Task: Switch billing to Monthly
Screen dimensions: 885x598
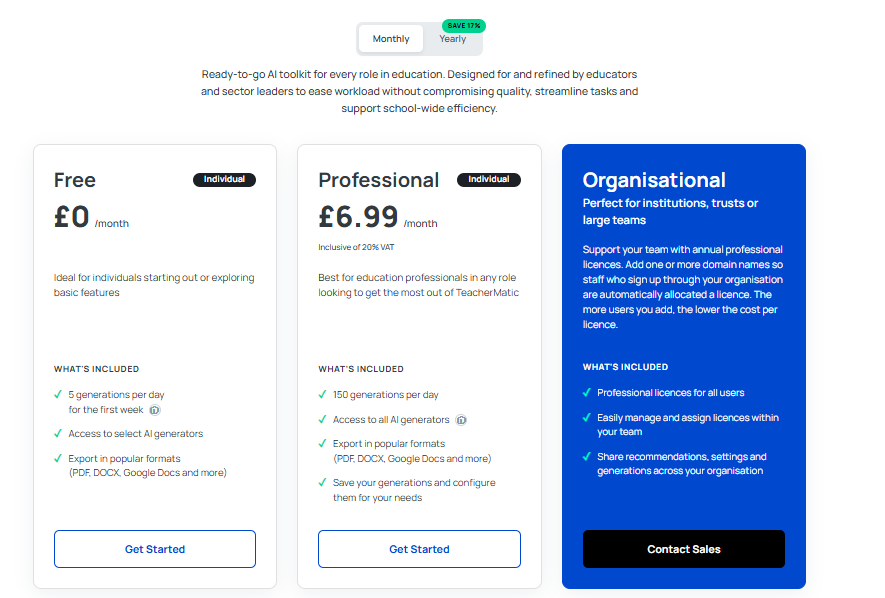Action: pyautogui.click(x=391, y=39)
